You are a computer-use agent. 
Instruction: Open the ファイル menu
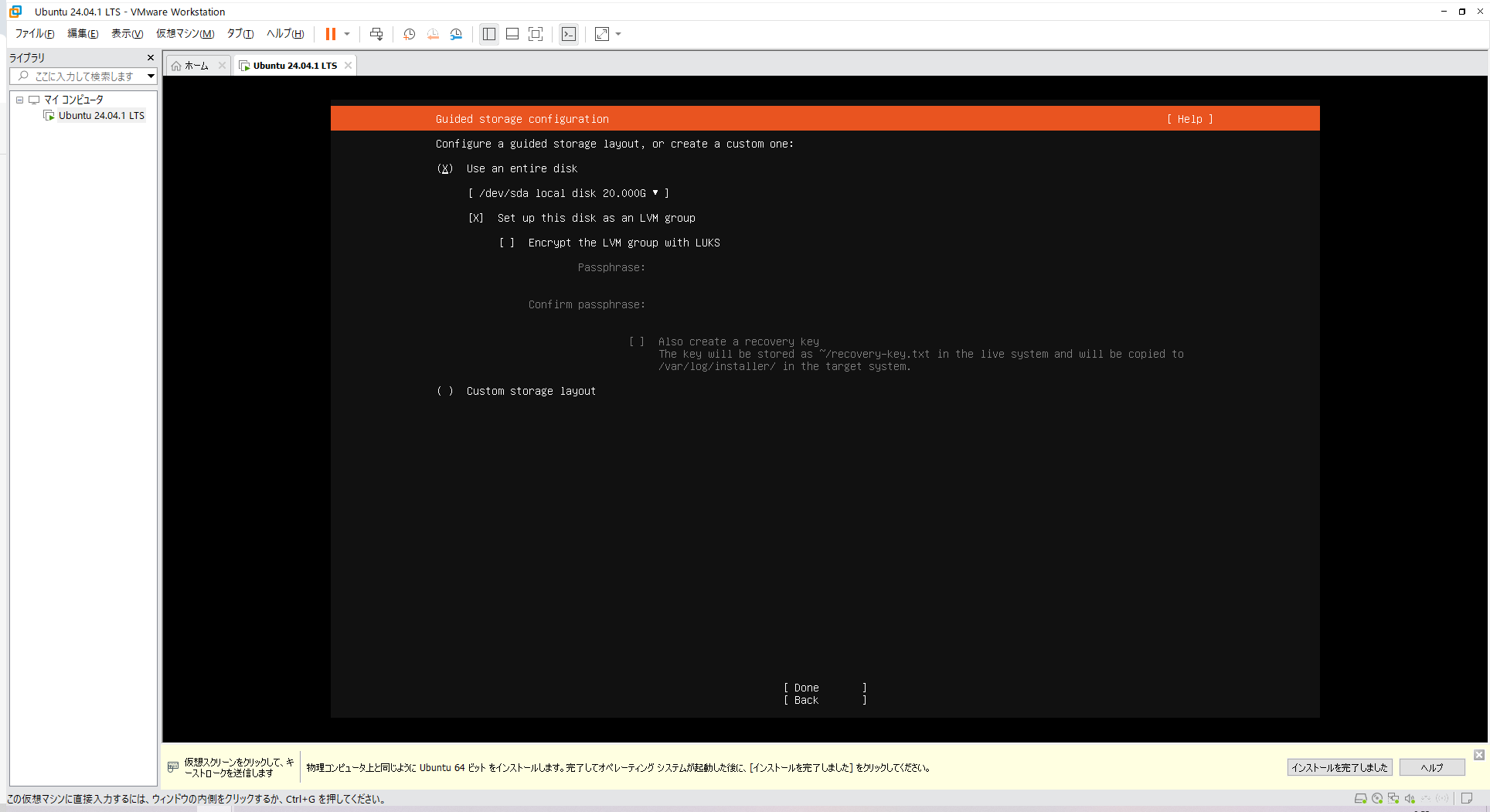pos(35,34)
